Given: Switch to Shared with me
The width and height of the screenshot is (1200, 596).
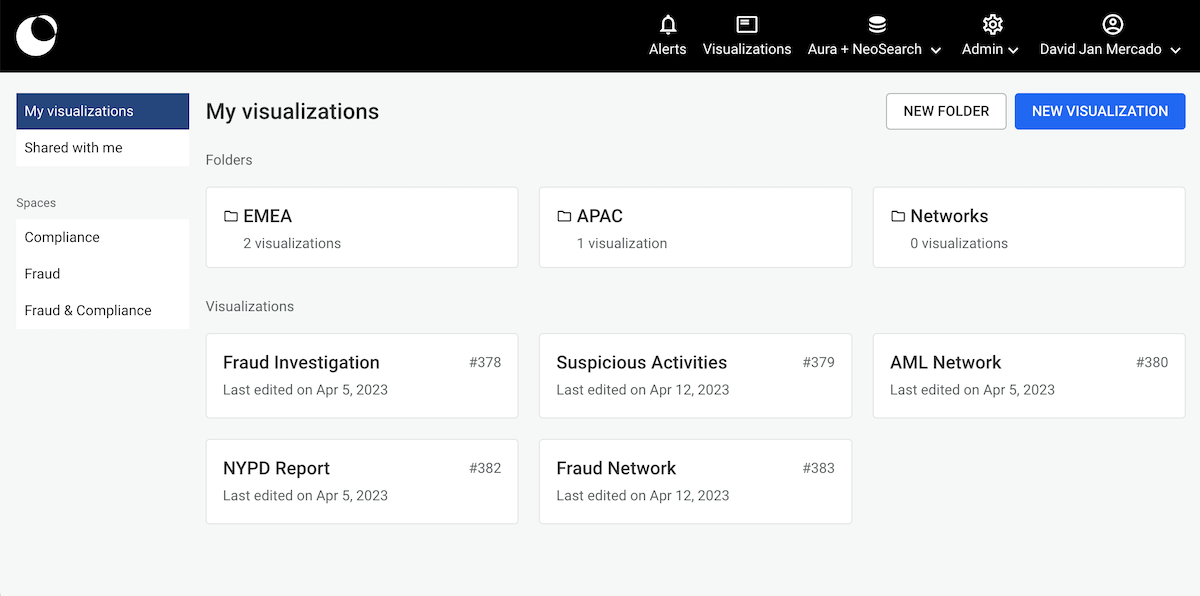Looking at the screenshot, I should (102, 148).
